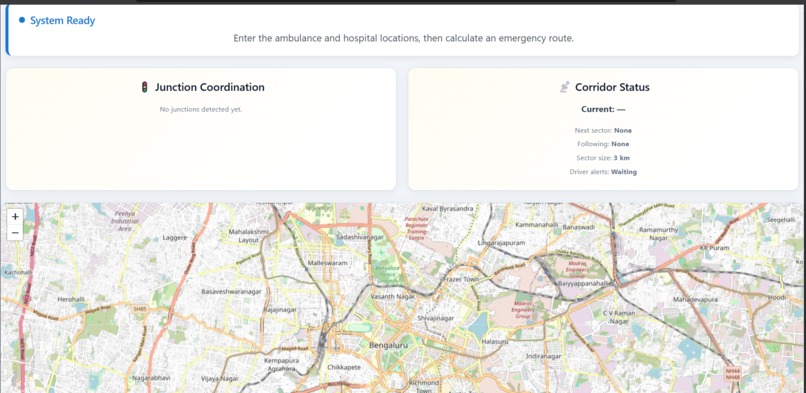Click the instruction text about emergency route
Viewport: 806px width, 393px height.
(404, 39)
